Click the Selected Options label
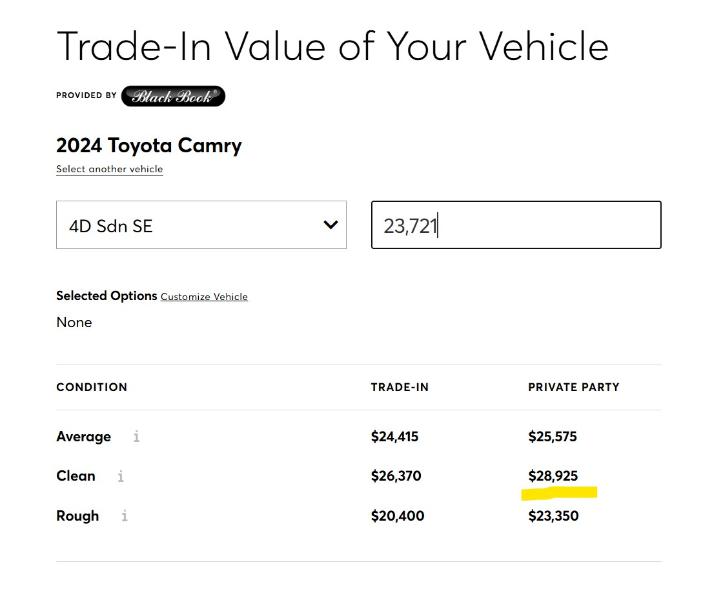 pyautogui.click(x=106, y=296)
